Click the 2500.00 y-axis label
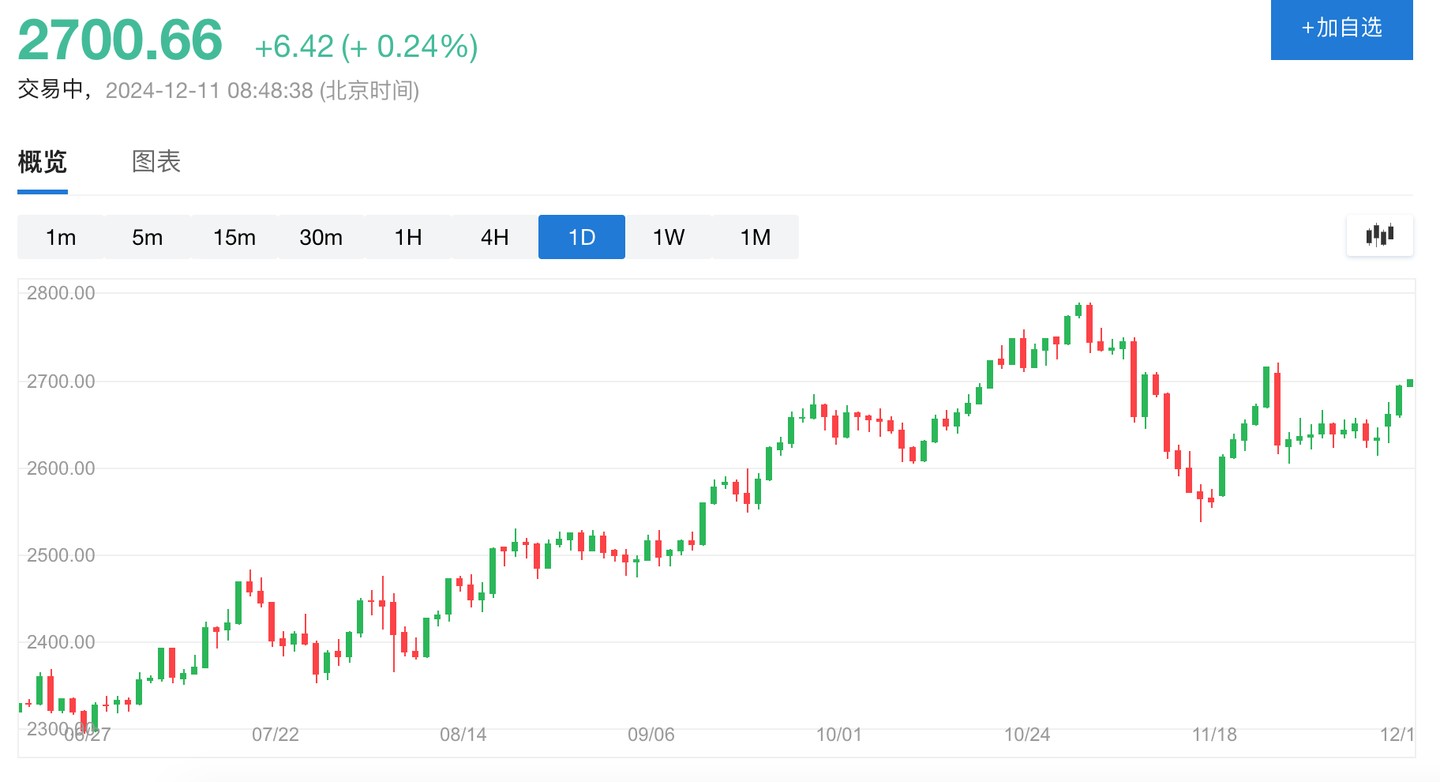 pyautogui.click(x=62, y=555)
